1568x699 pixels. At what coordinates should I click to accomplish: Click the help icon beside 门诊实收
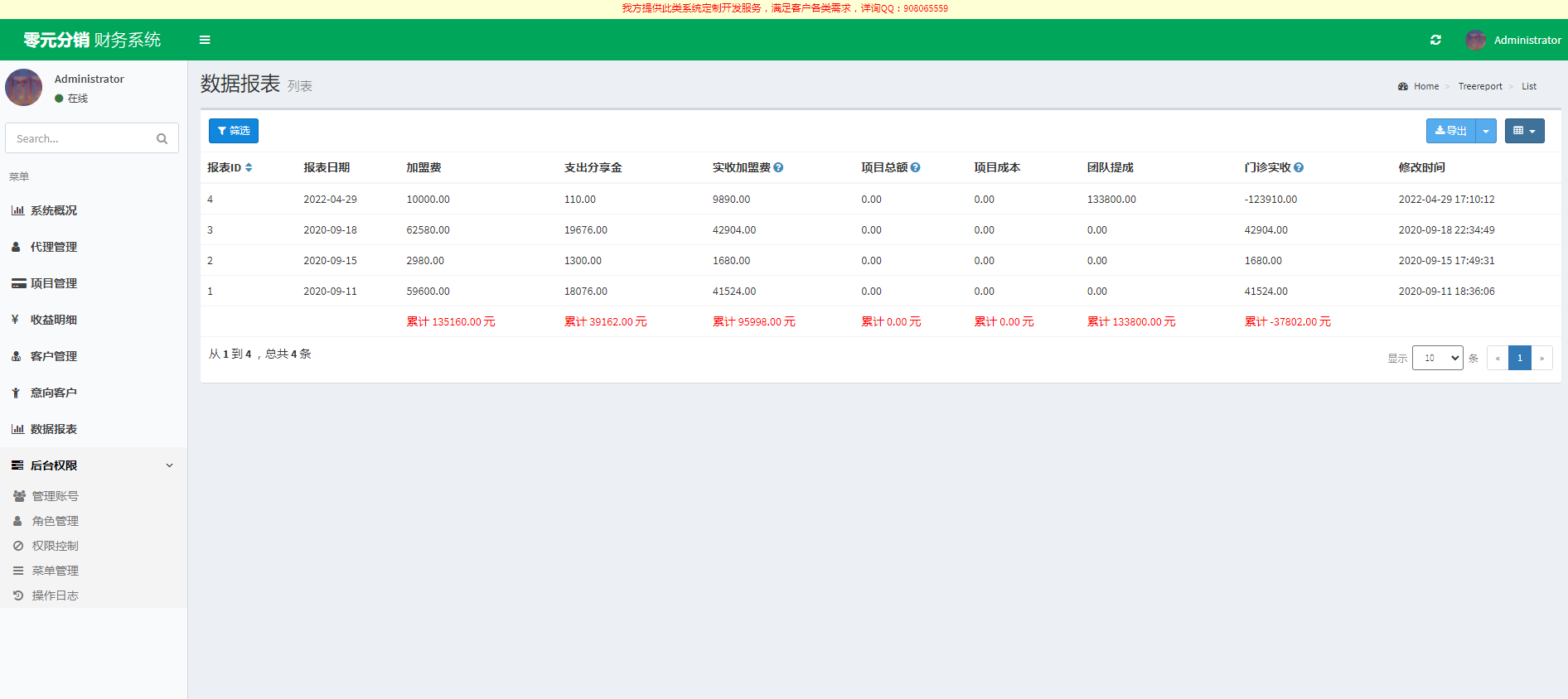coord(1299,167)
